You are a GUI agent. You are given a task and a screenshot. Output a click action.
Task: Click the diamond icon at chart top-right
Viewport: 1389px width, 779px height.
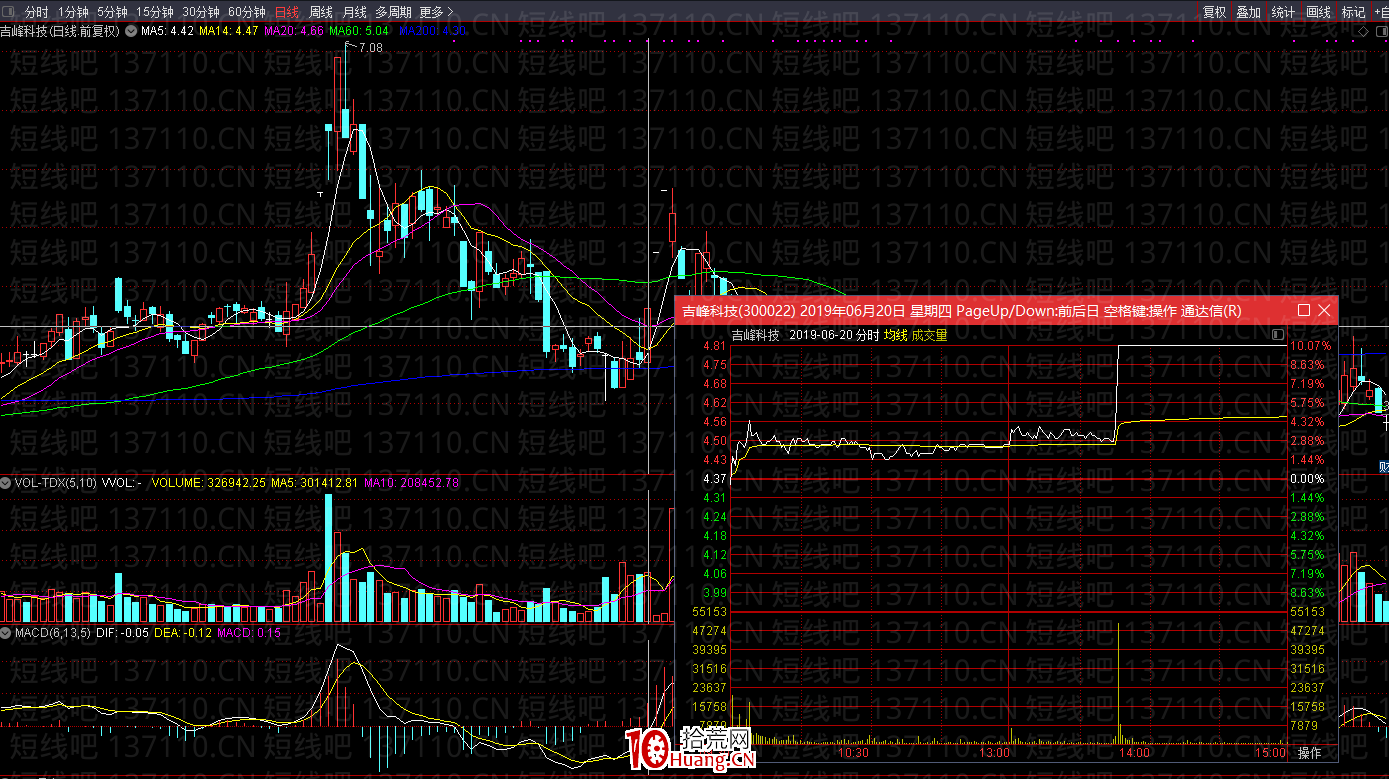1364,31
